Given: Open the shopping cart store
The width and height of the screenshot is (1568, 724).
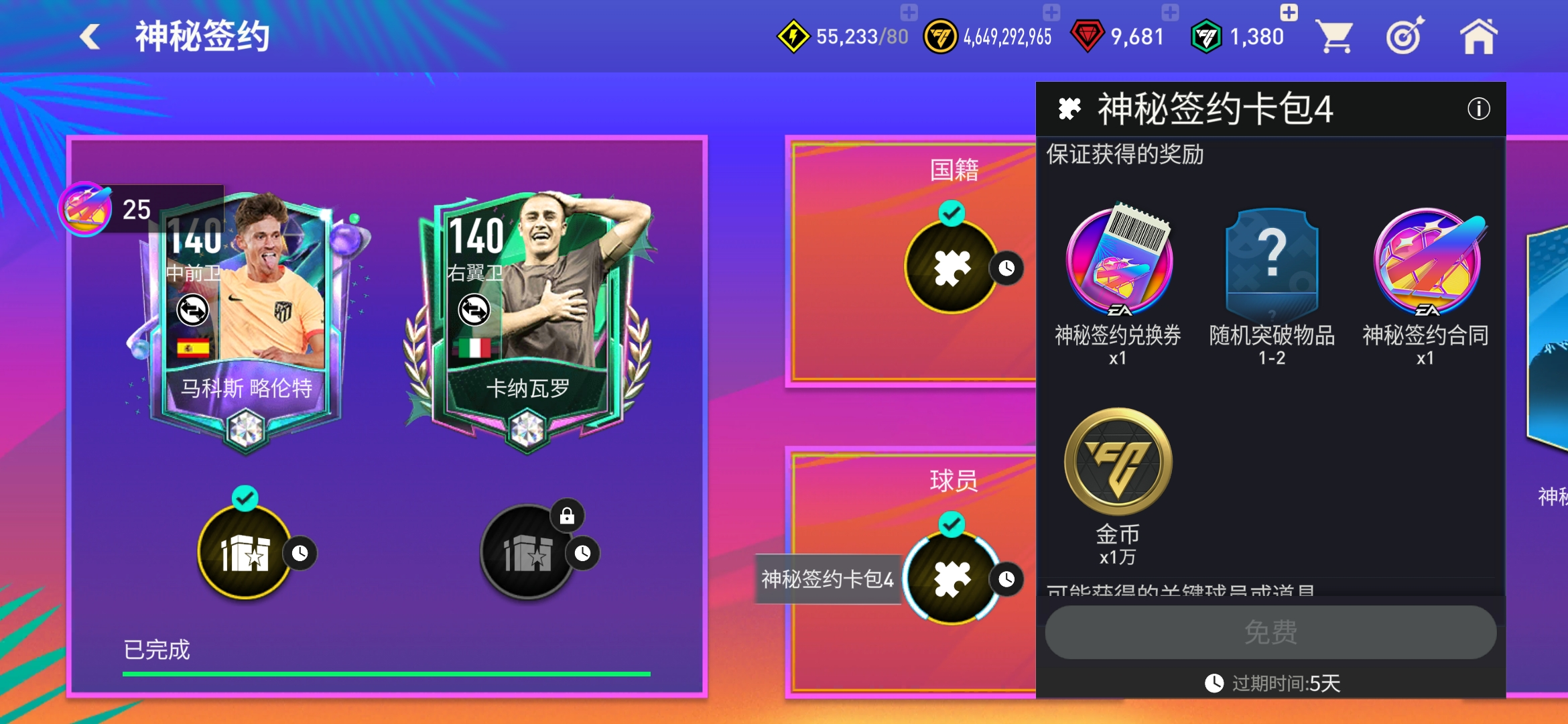Looking at the screenshot, I should pos(1333,36).
